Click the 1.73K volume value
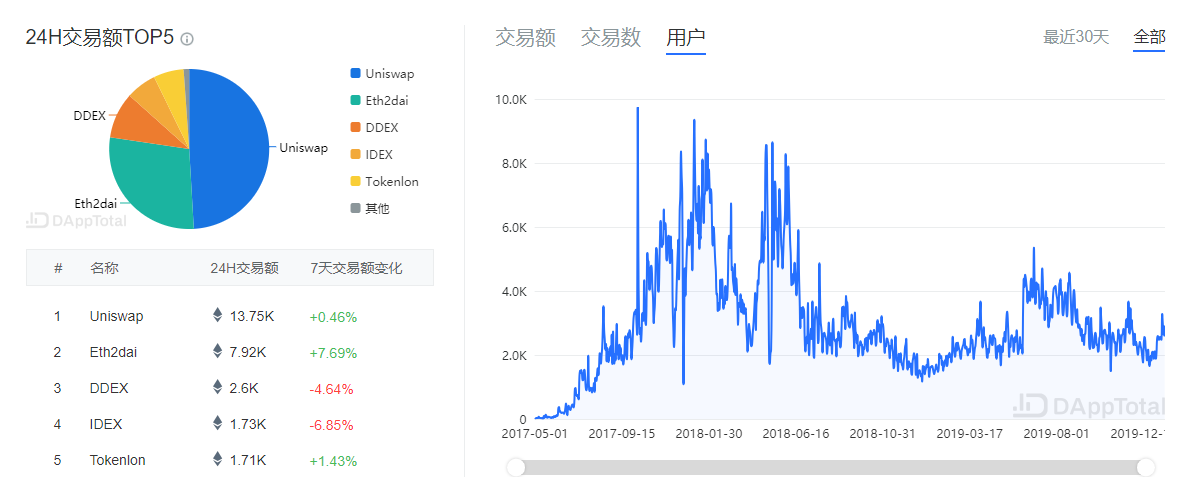Image resolution: width=1186 pixels, height=477 pixels. [248, 424]
